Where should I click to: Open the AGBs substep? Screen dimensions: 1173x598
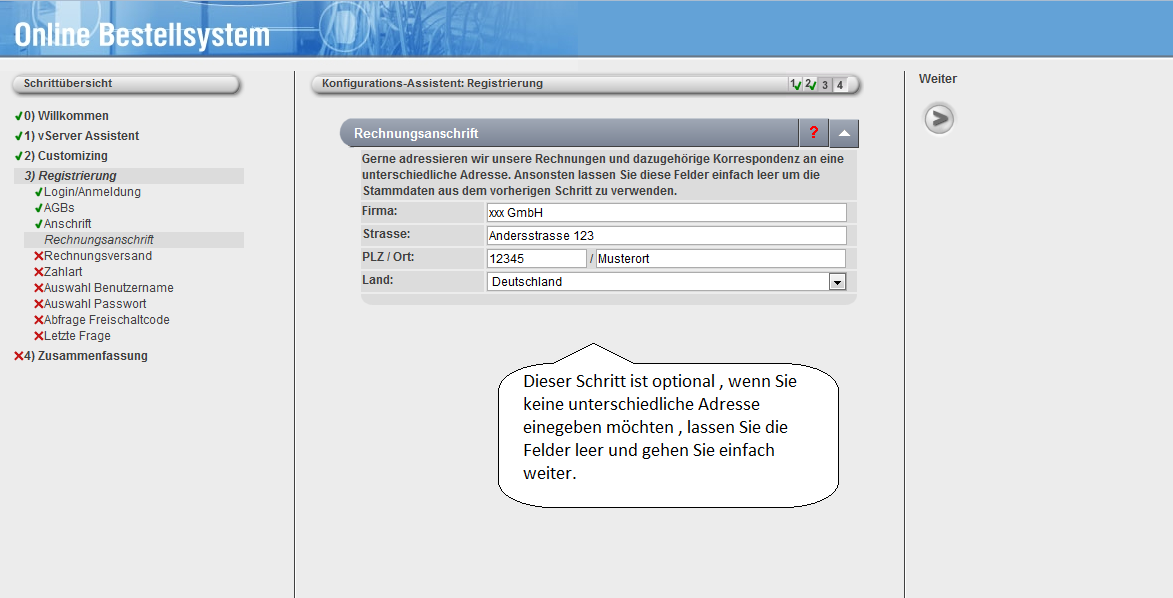coord(59,208)
